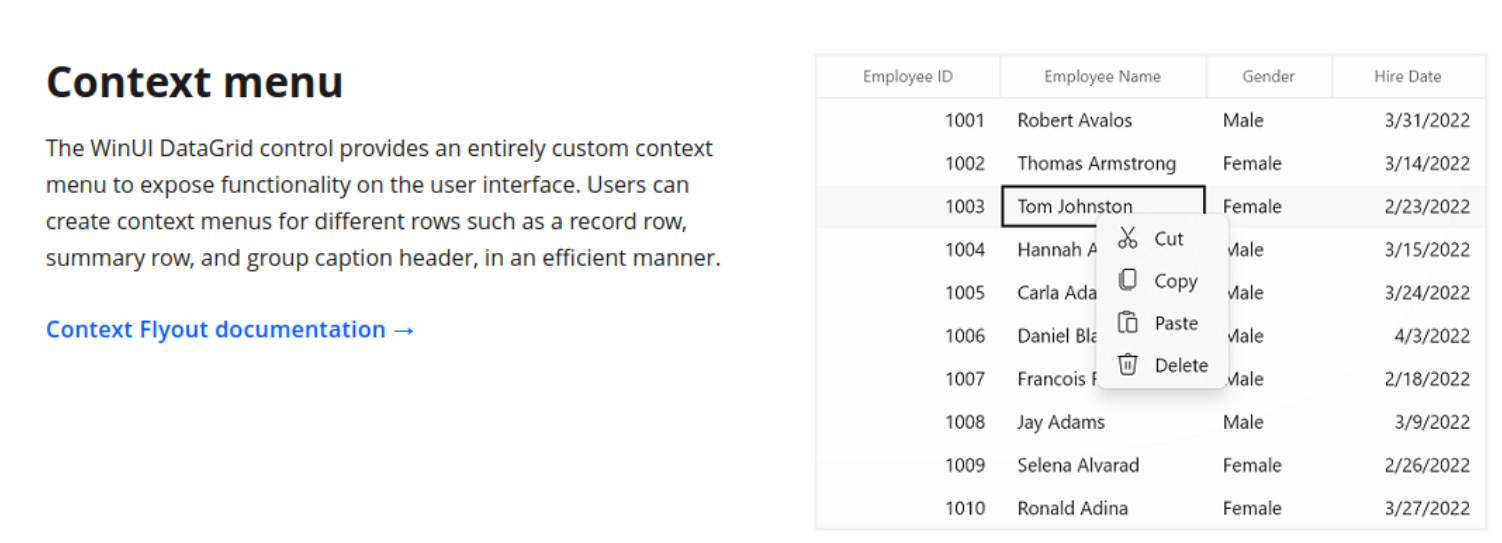Choose Copy in the context menu
Image resolution: width=1502 pixels, height=543 pixels.
click(x=1175, y=282)
